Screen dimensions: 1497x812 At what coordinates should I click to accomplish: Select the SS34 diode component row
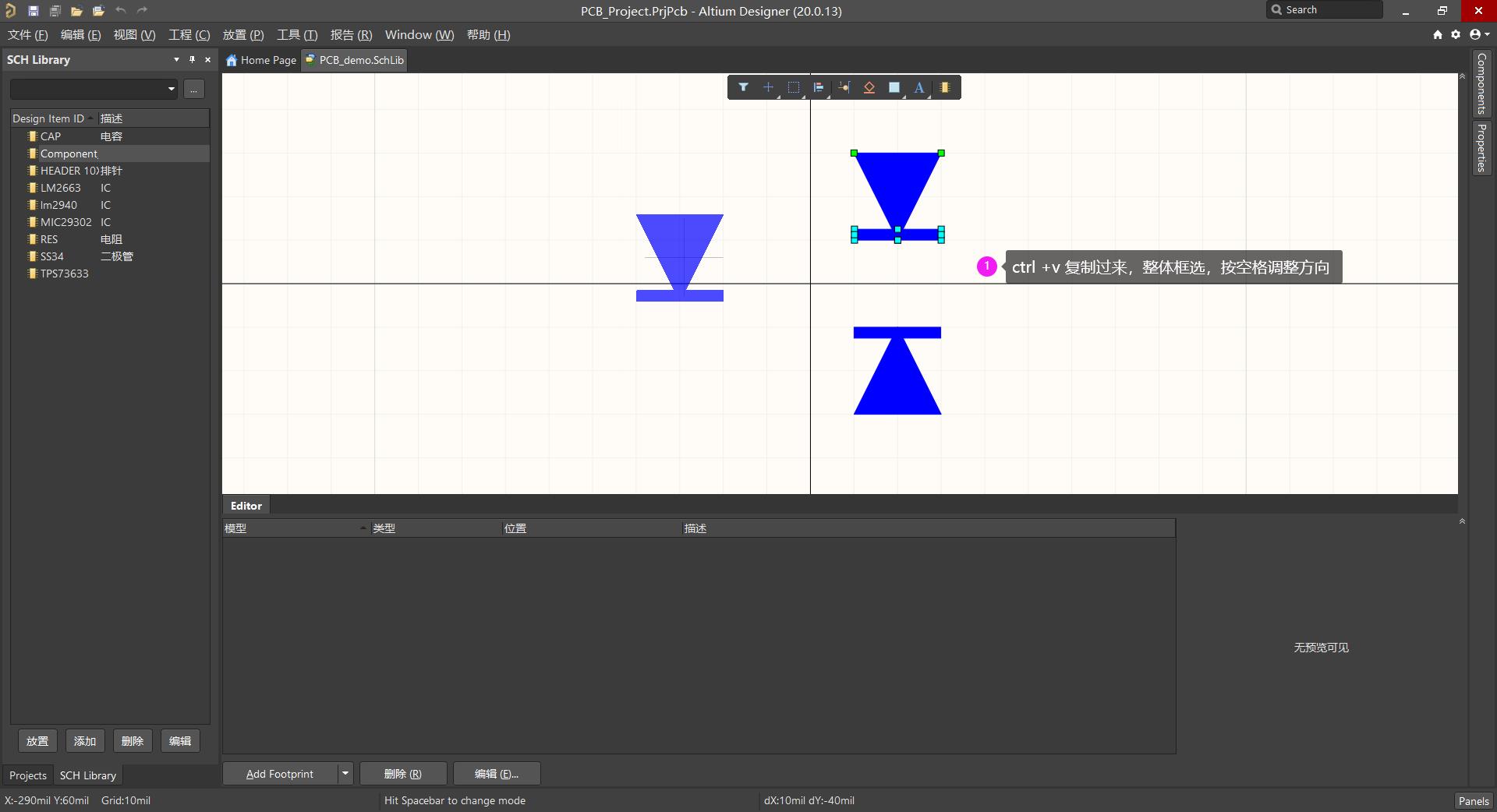[110, 256]
